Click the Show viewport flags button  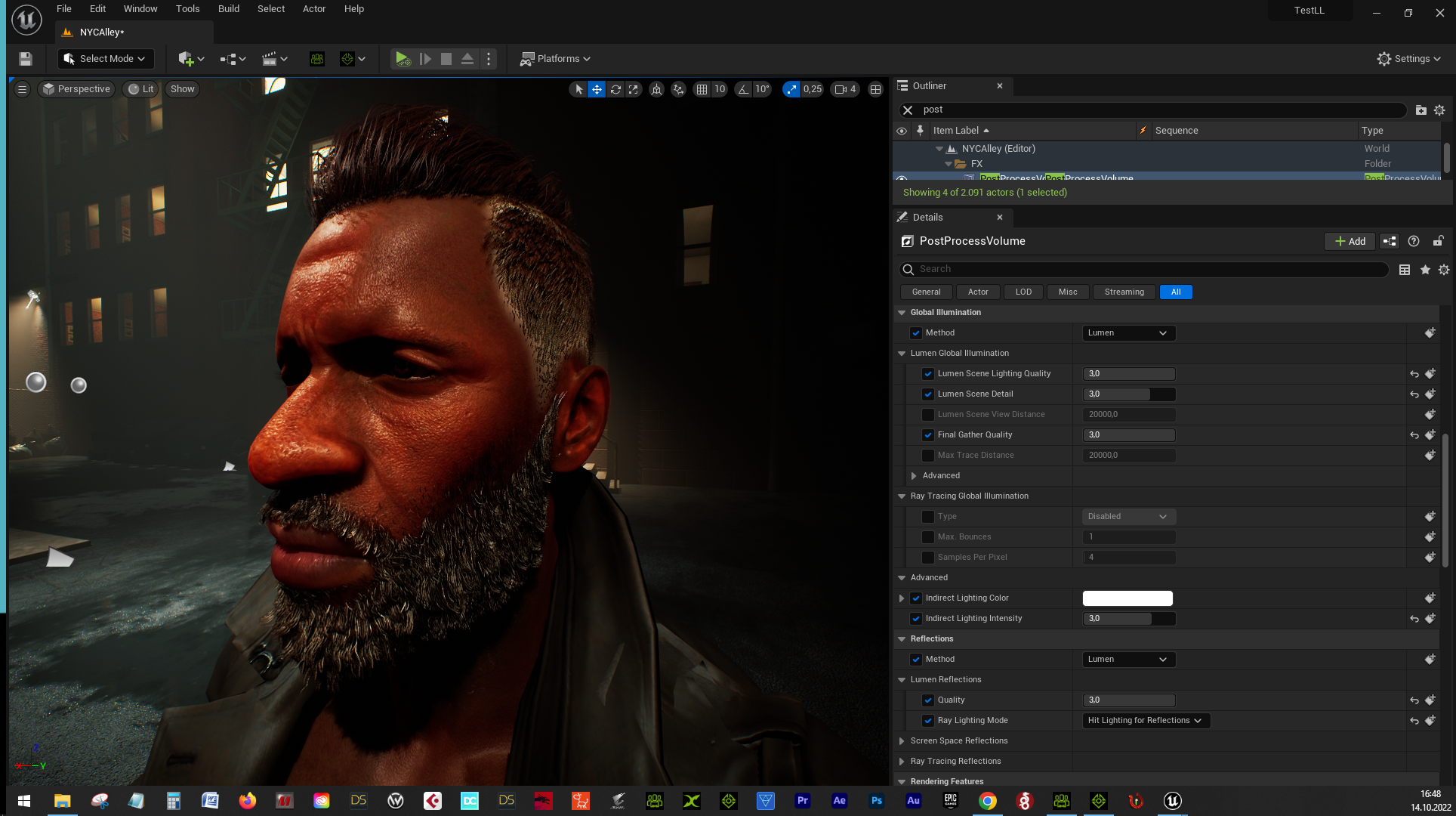click(x=182, y=89)
